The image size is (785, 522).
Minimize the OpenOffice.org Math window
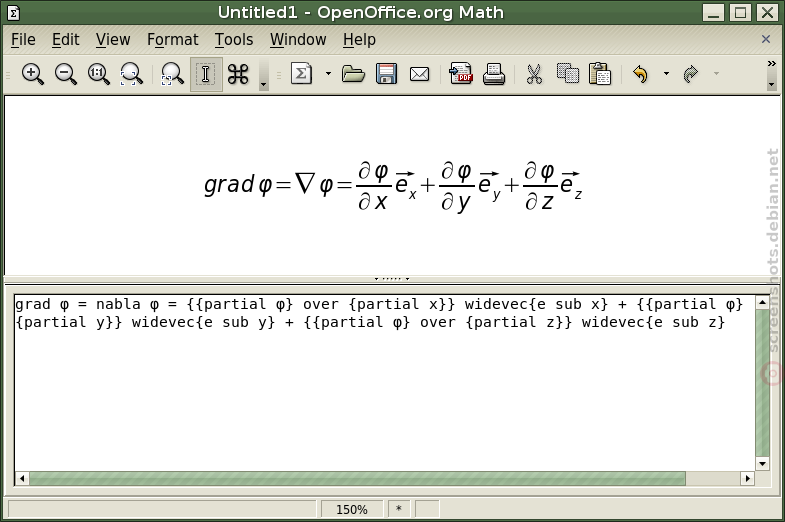click(x=713, y=12)
